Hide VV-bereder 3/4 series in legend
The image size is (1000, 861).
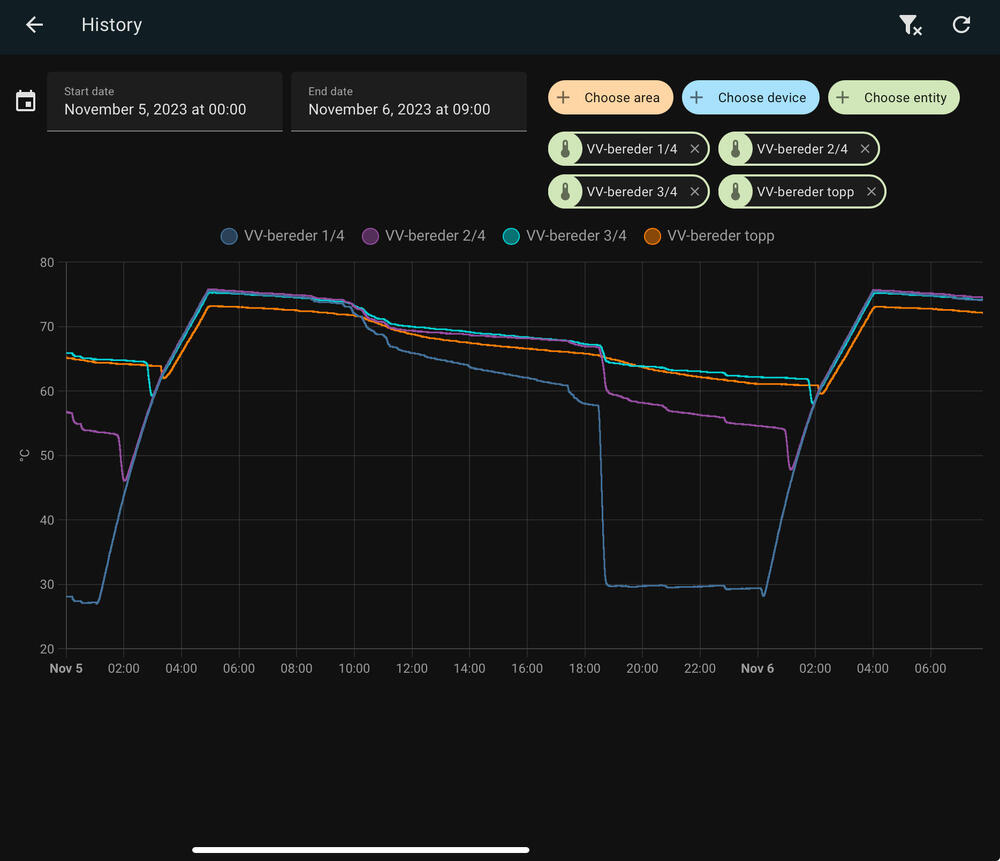[565, 236]
